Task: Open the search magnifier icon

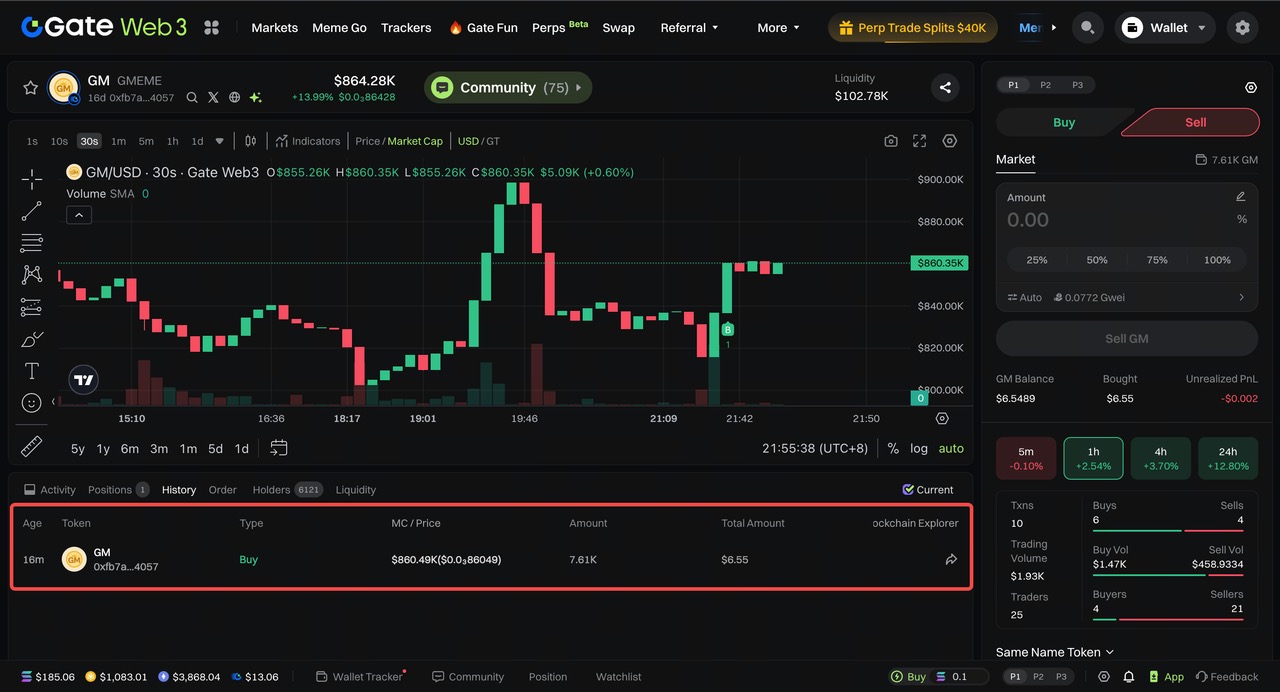Action: (x=1087, y=28)
